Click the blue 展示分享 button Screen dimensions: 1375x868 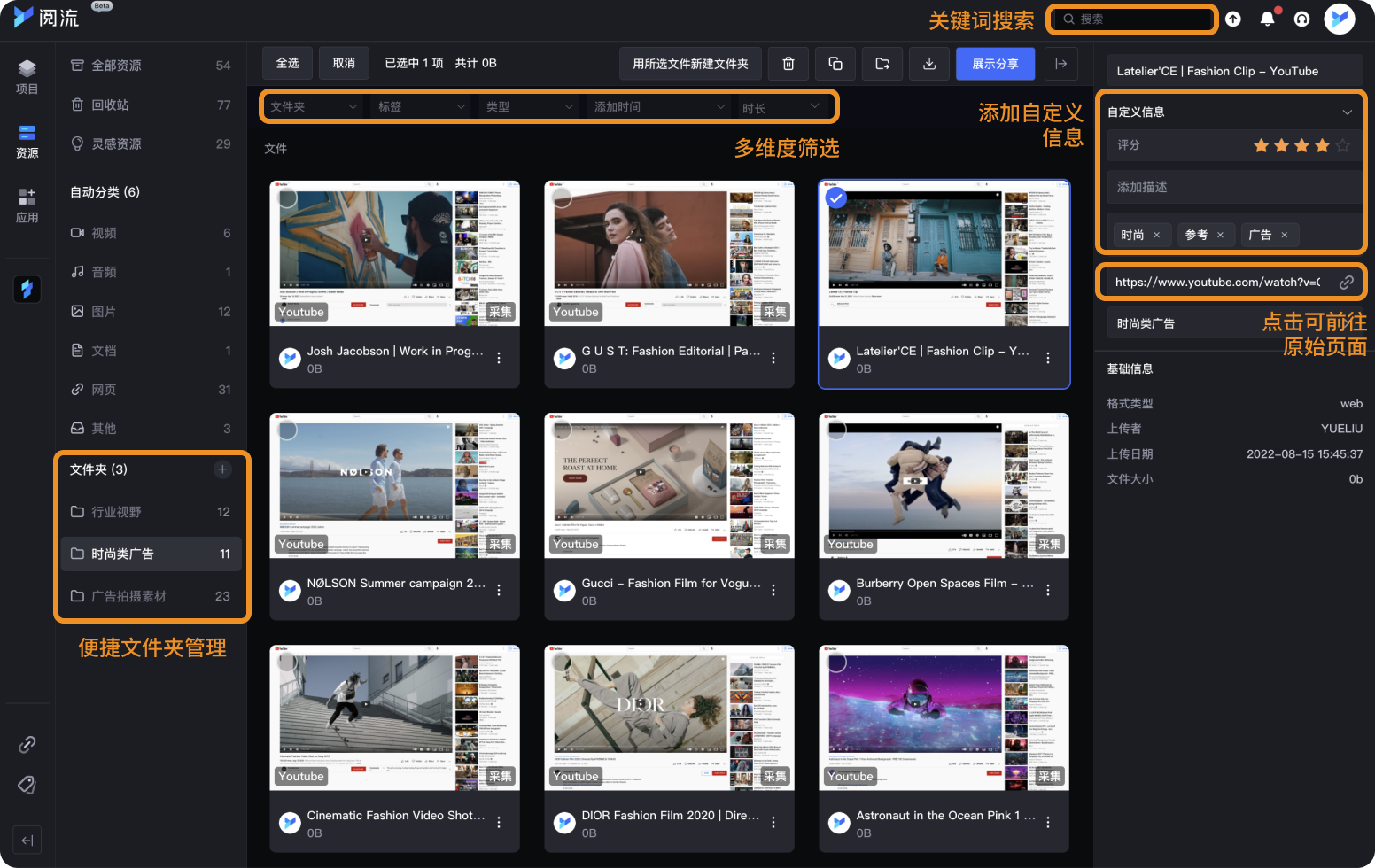(x=995, y=64)
